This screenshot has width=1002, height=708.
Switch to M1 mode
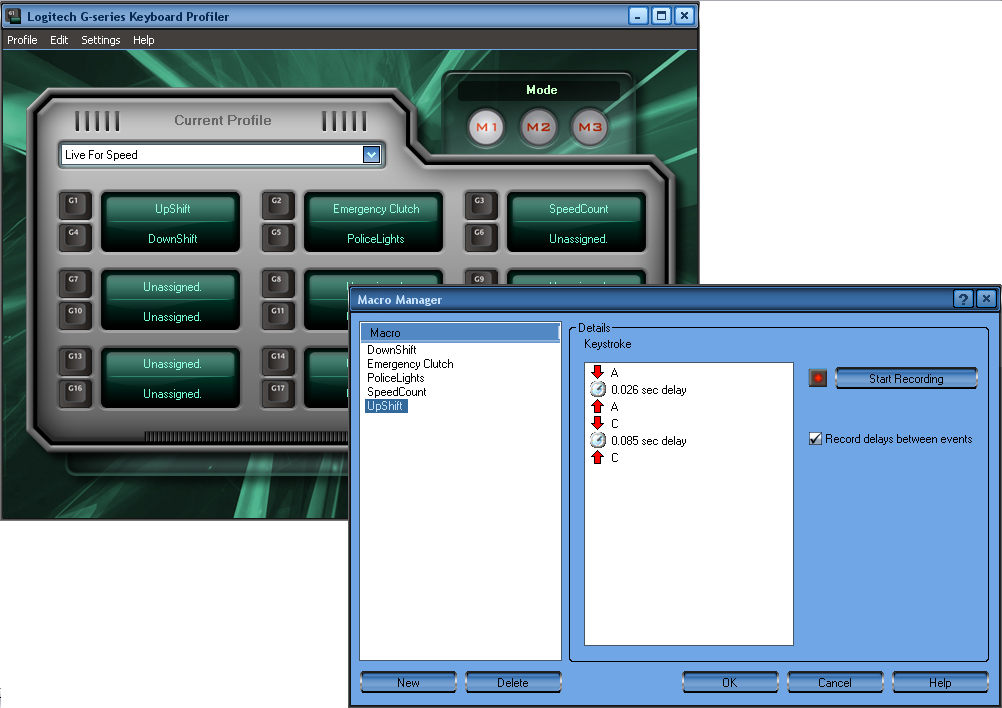tap(486, 127)
